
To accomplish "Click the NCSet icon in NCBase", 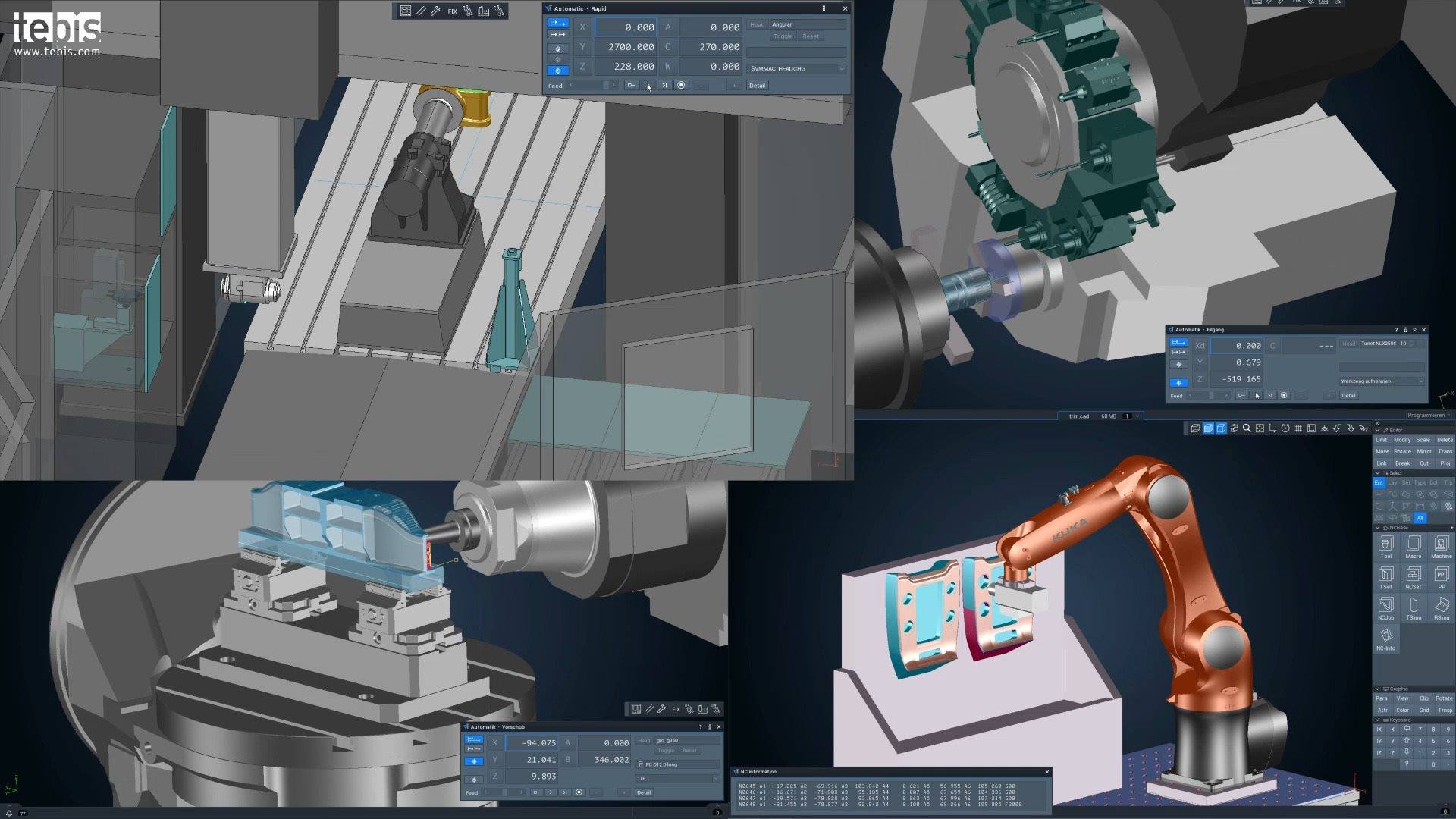I will pos(1414,577).
